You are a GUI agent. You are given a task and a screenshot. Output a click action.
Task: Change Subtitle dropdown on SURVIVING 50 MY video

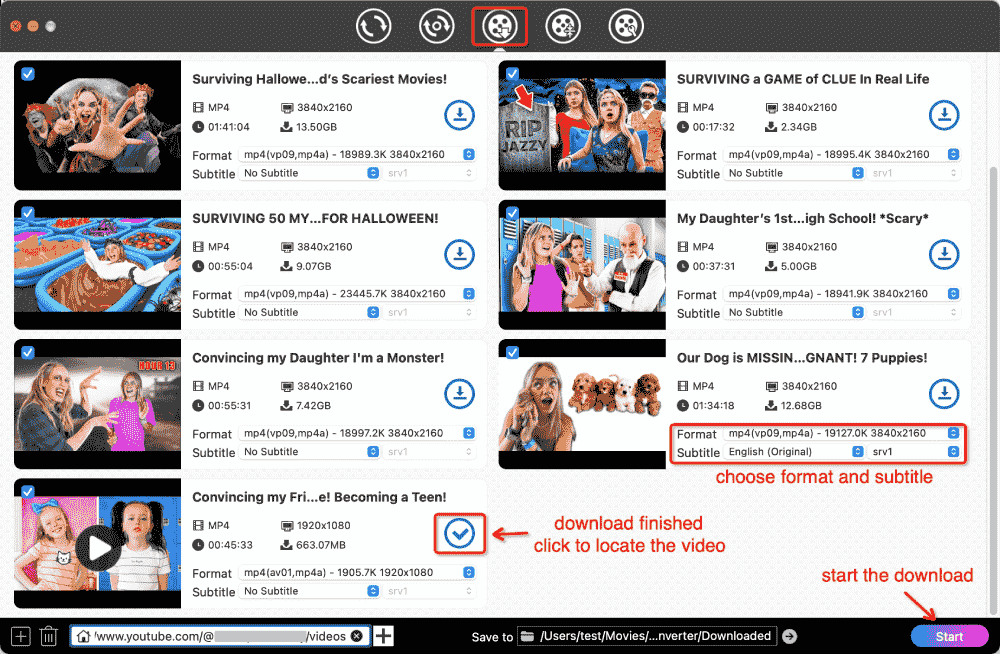pyautogui.click(x=311, y=312)
